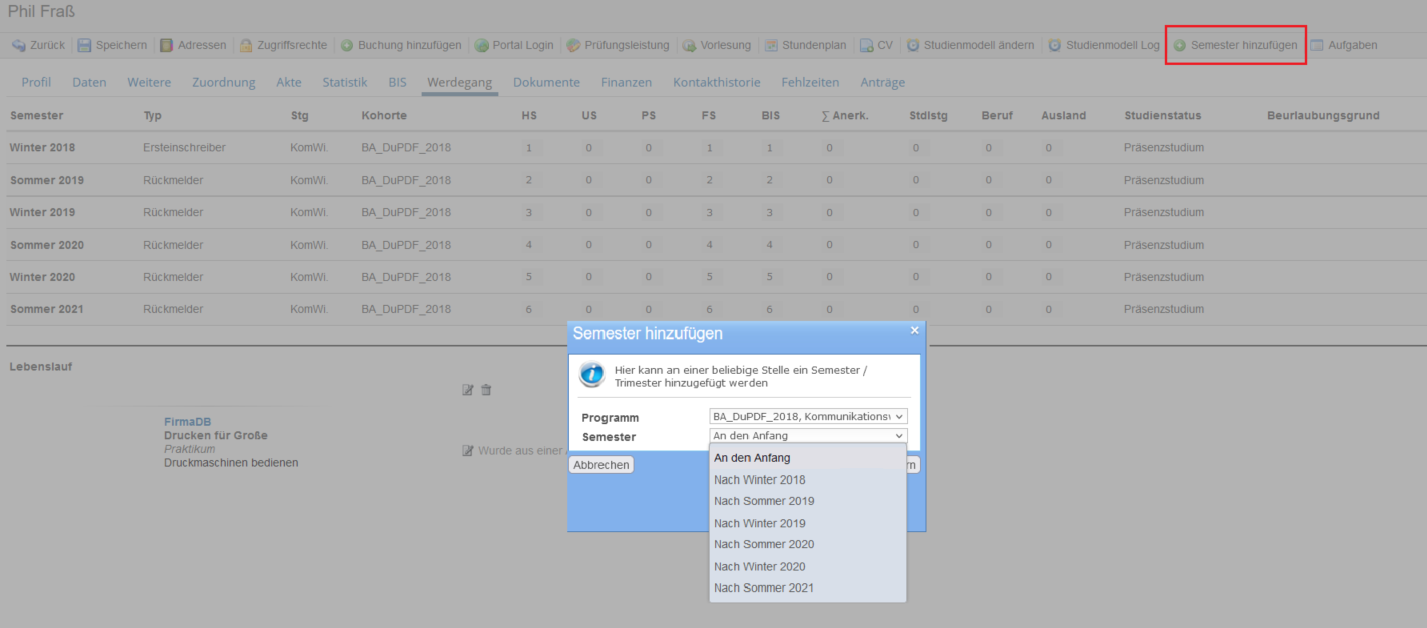This screenshot has height=628, width=1427.
Task: Open the Kontakthistorie tab
Action: point(717,82)
